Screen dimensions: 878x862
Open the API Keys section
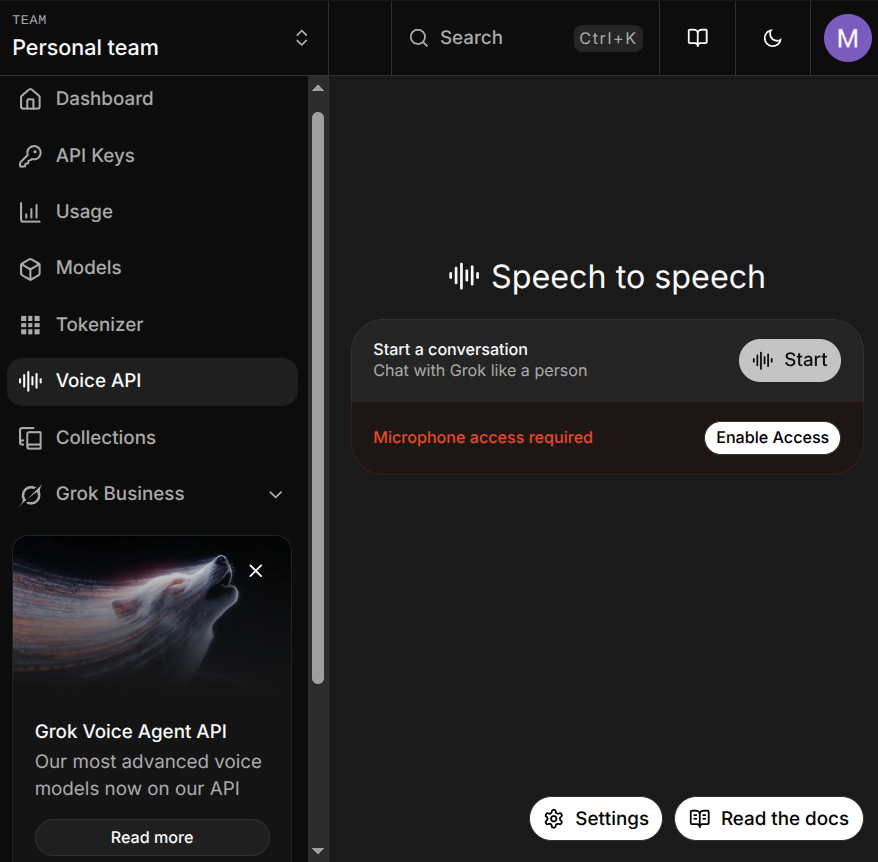95,155
